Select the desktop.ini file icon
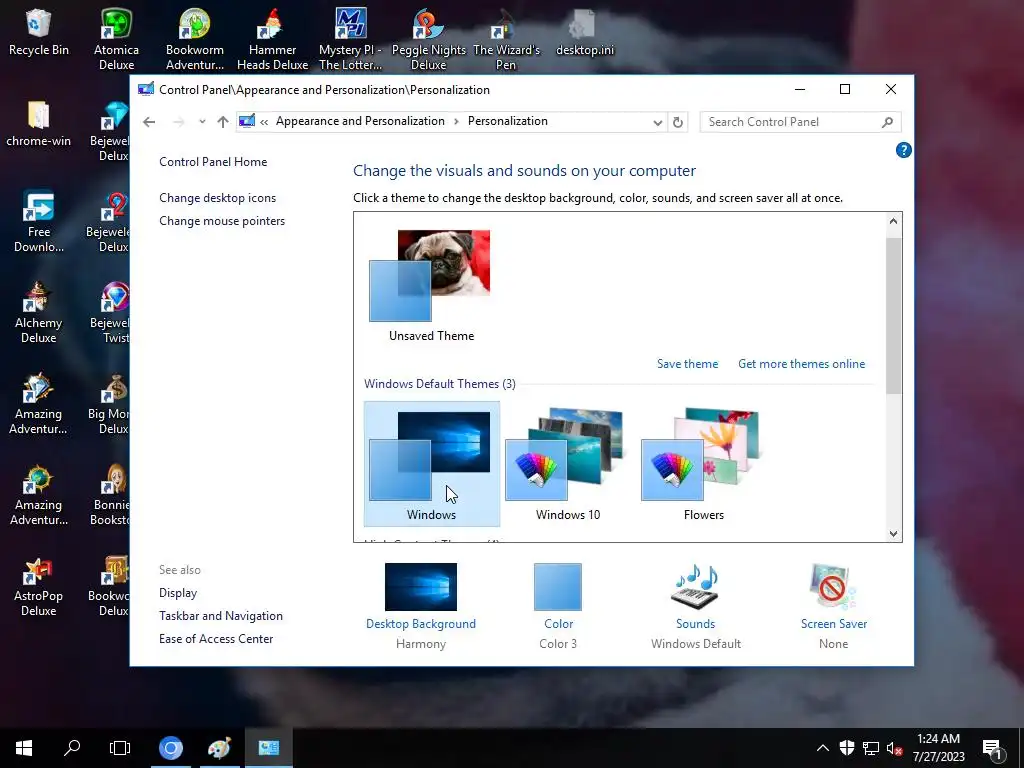Screen dimensions: 1024x768 tap(584, 33)
